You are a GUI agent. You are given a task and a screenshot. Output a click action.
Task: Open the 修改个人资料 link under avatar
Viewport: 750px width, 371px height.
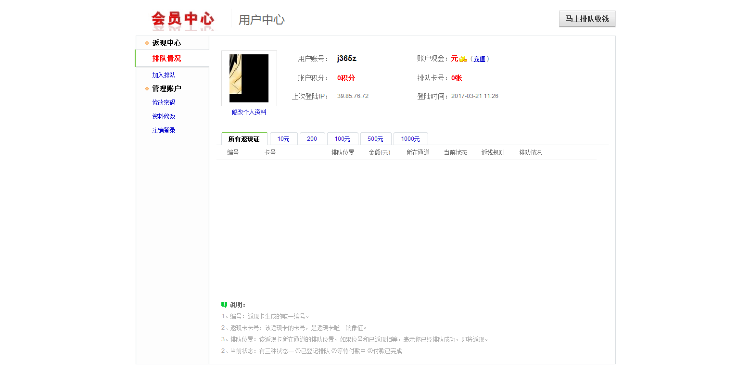click(x=249, y=112)
